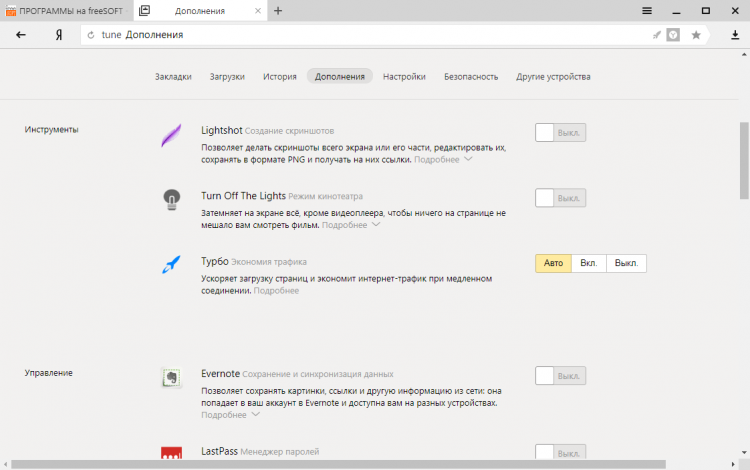Viewport: 750px width, 470px height.
Task: Open the Настройки tab
Action: coord(404,77)
